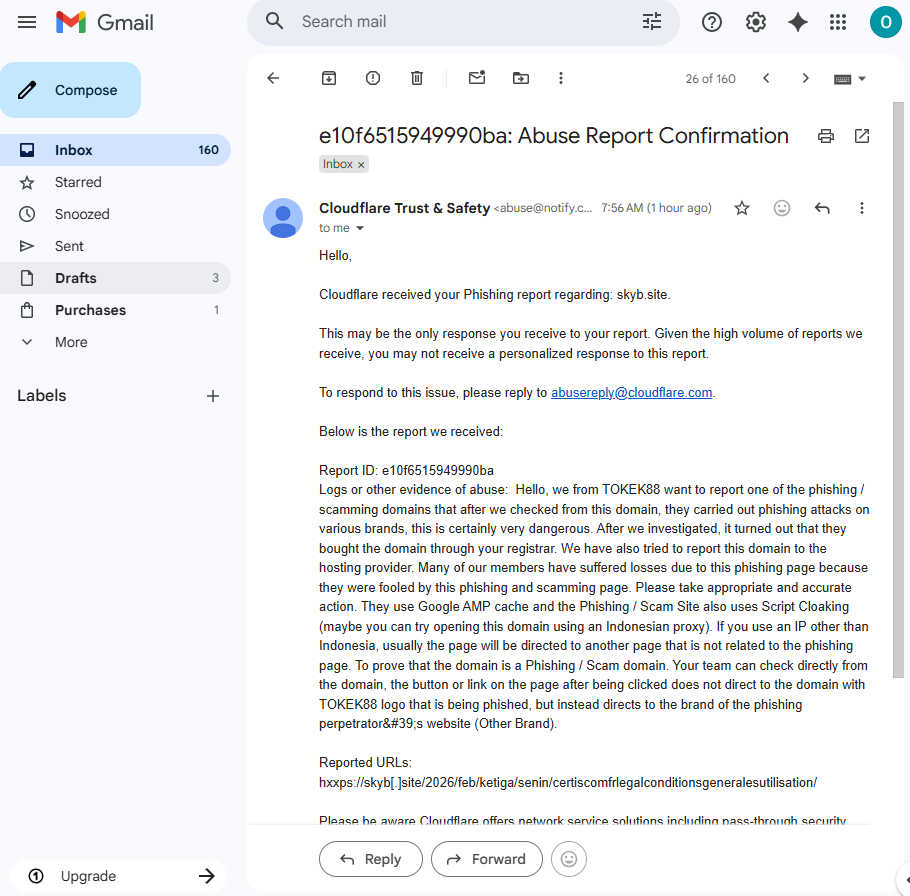Open the Sent folder
Image resolution: width=910 pixels, height=896 pixels.
115,246
